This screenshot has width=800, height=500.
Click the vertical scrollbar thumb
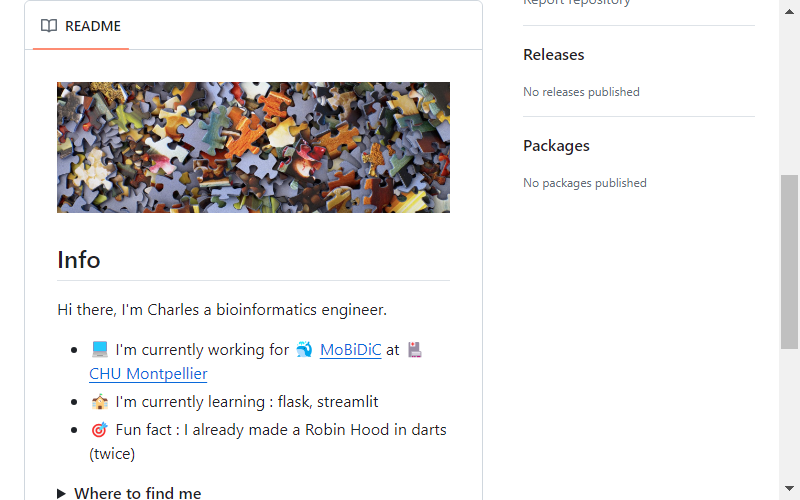(x=789, y=262)
